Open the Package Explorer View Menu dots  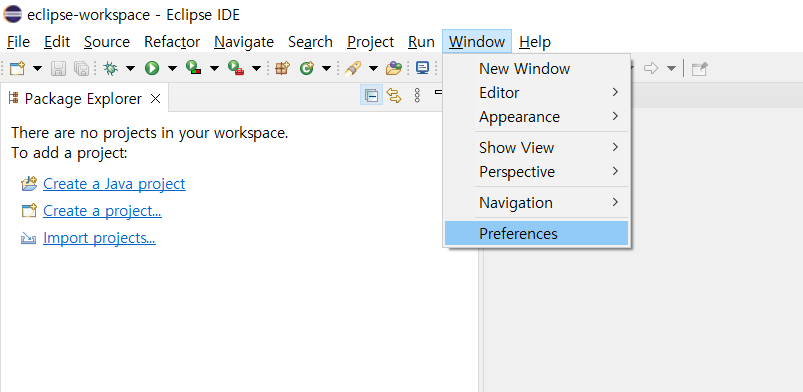pos(417,95)
